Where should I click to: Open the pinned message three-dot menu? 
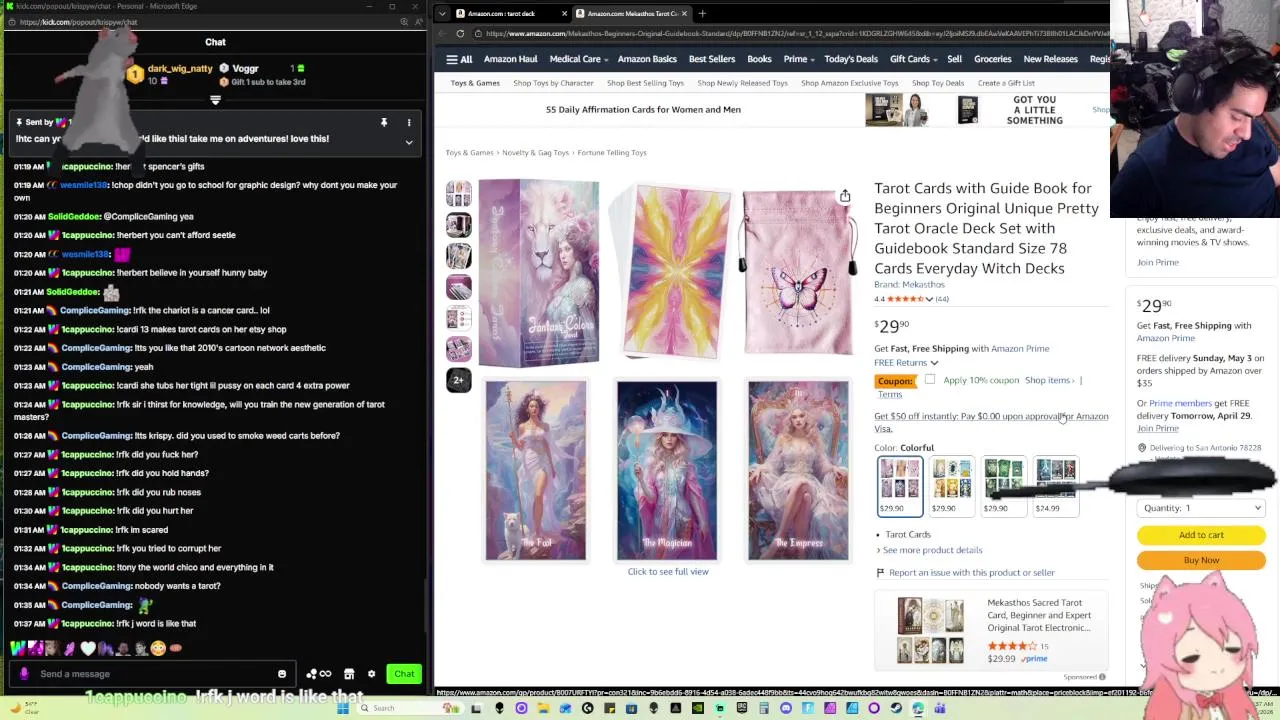coord(408,122)
